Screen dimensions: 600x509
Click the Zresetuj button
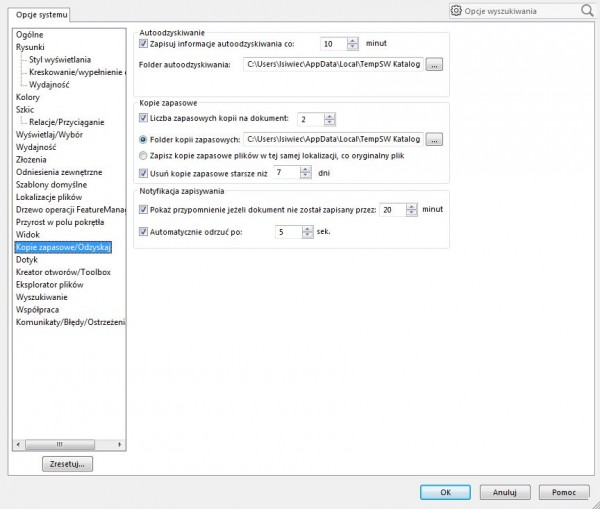tap(68, 464)
